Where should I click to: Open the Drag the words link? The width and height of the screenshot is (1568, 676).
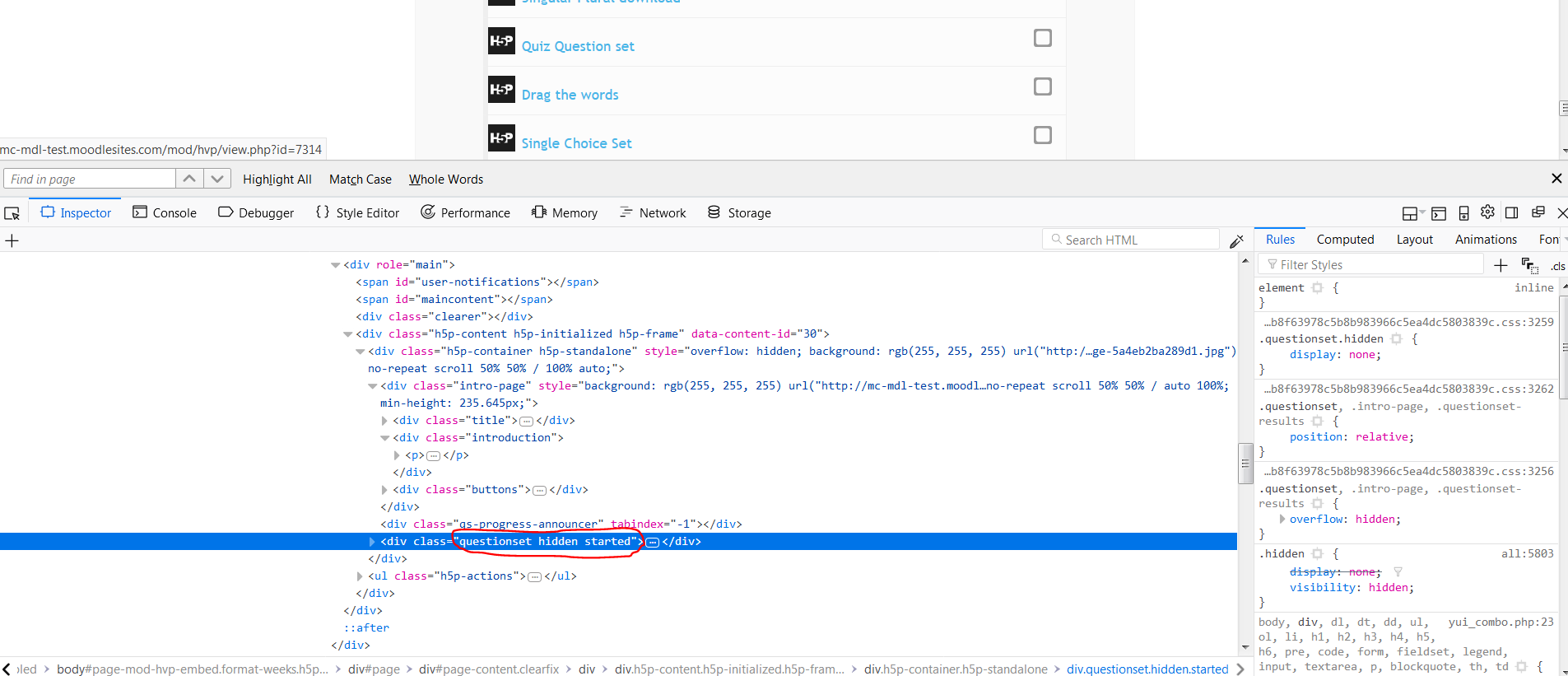(570, 95)
